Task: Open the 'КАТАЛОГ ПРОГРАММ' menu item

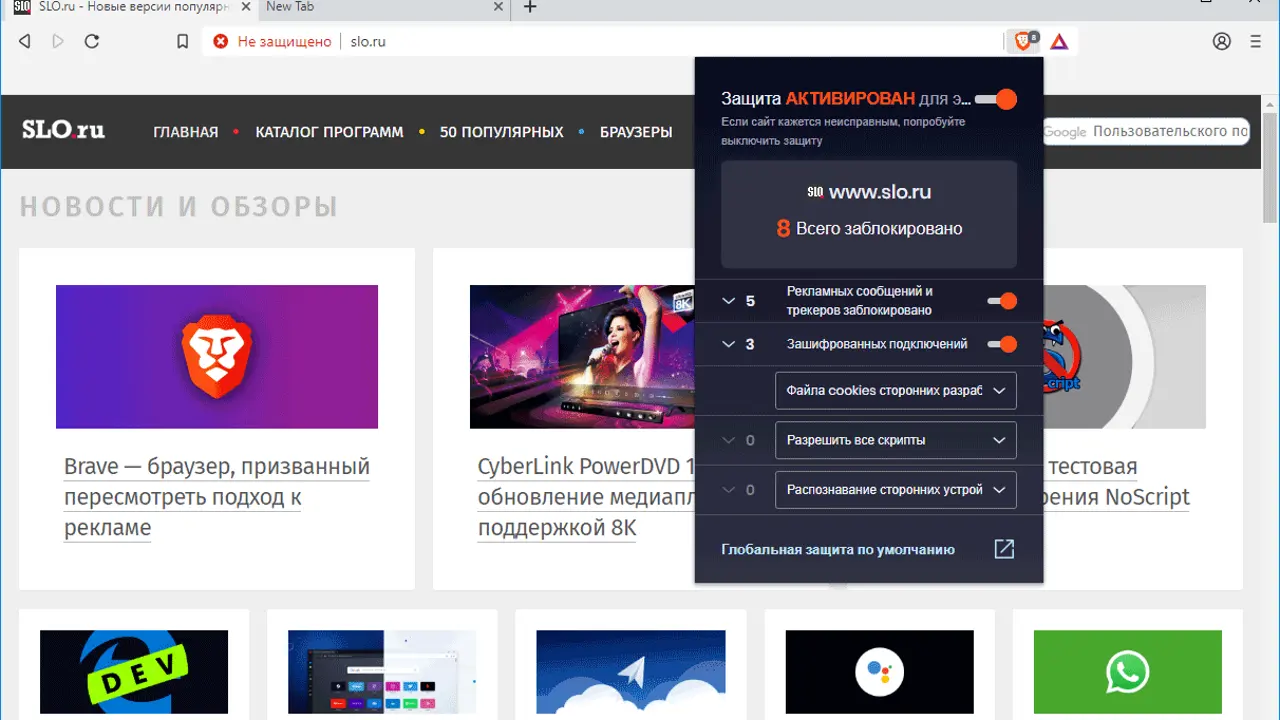Action: pyautogui.click(x=329, y=132)
